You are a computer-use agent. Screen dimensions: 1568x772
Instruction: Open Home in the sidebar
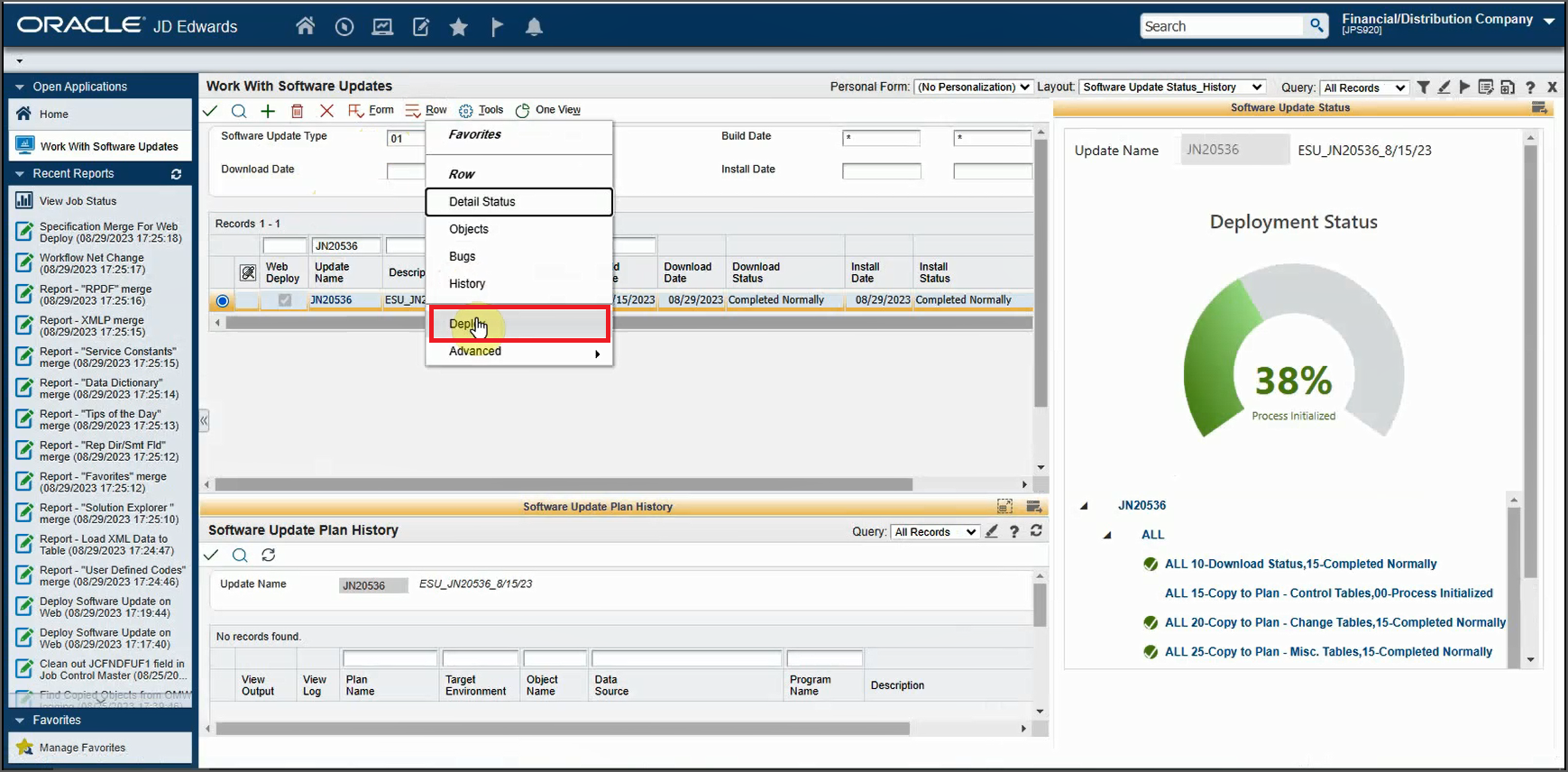coord(100,115)
